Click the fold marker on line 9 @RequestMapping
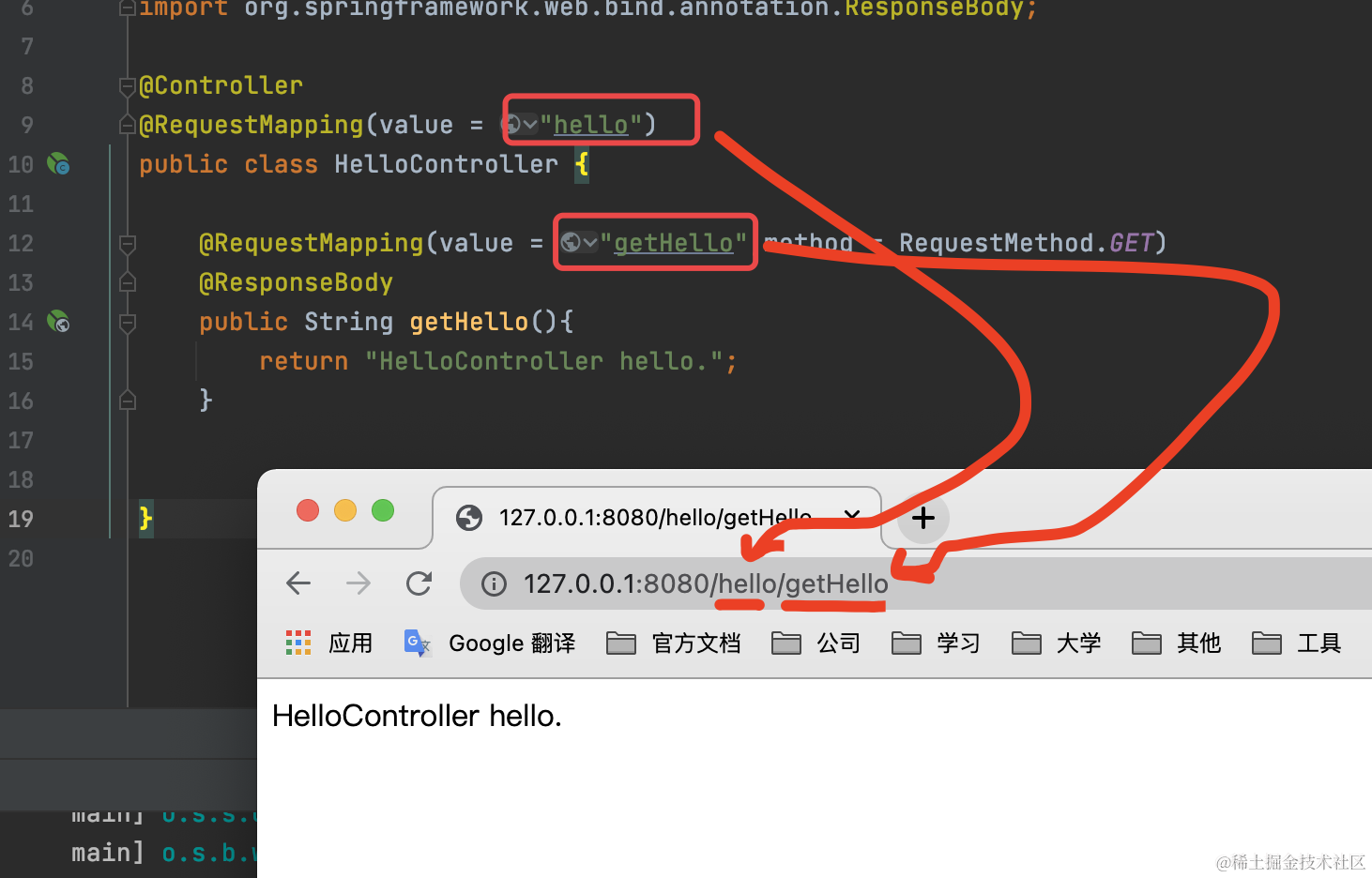This screenshot has width=1372, height=878. pyautogui.click(x=128, y=125)
